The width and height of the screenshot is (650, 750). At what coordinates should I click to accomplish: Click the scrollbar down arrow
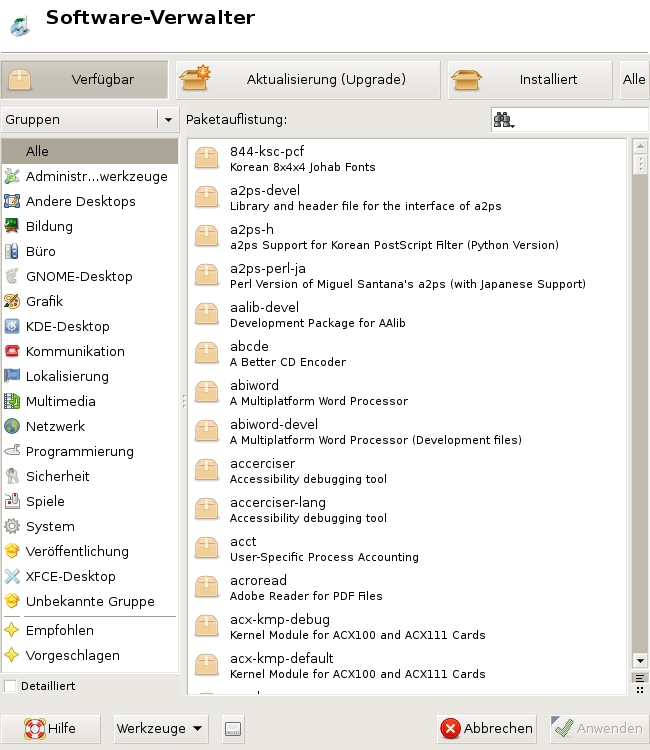pos(640,661)
